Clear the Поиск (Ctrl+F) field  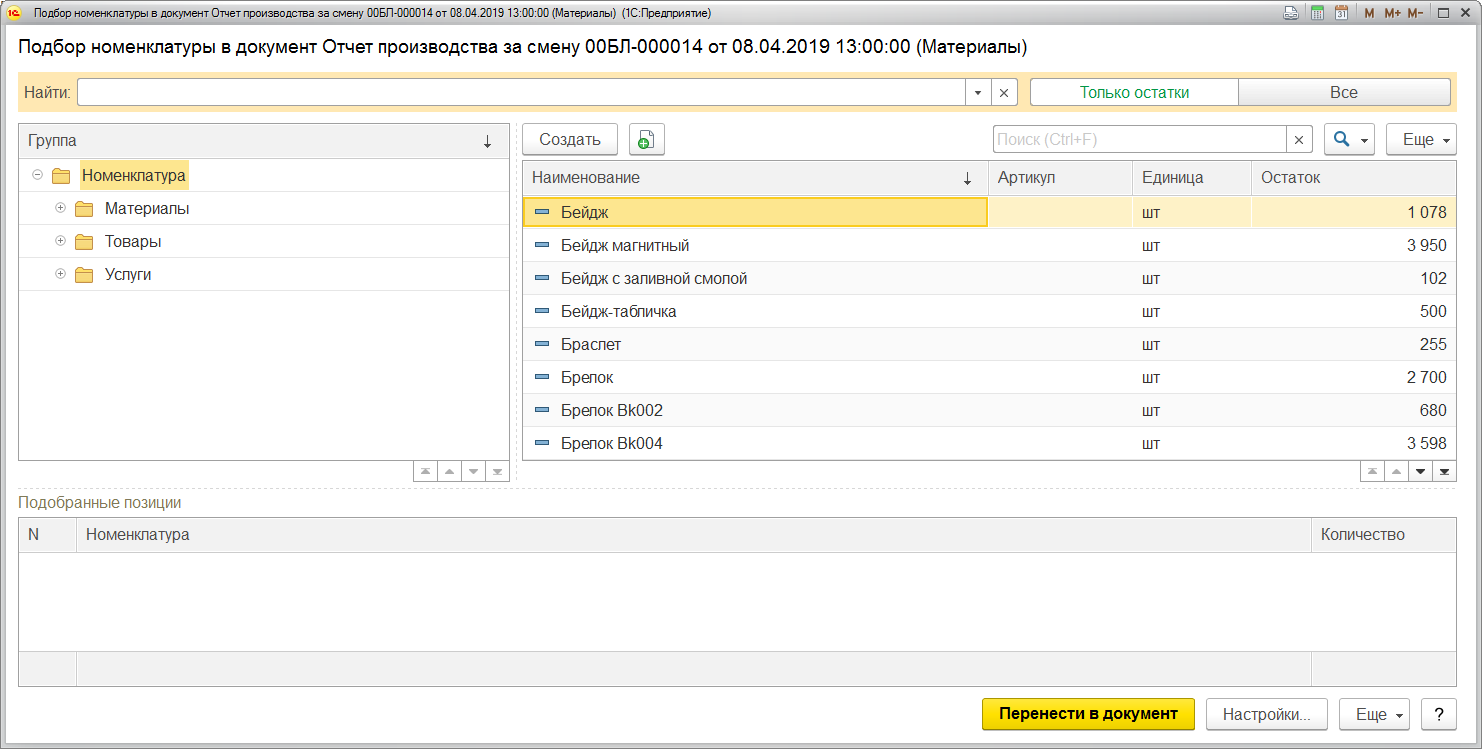point(1299,140)
